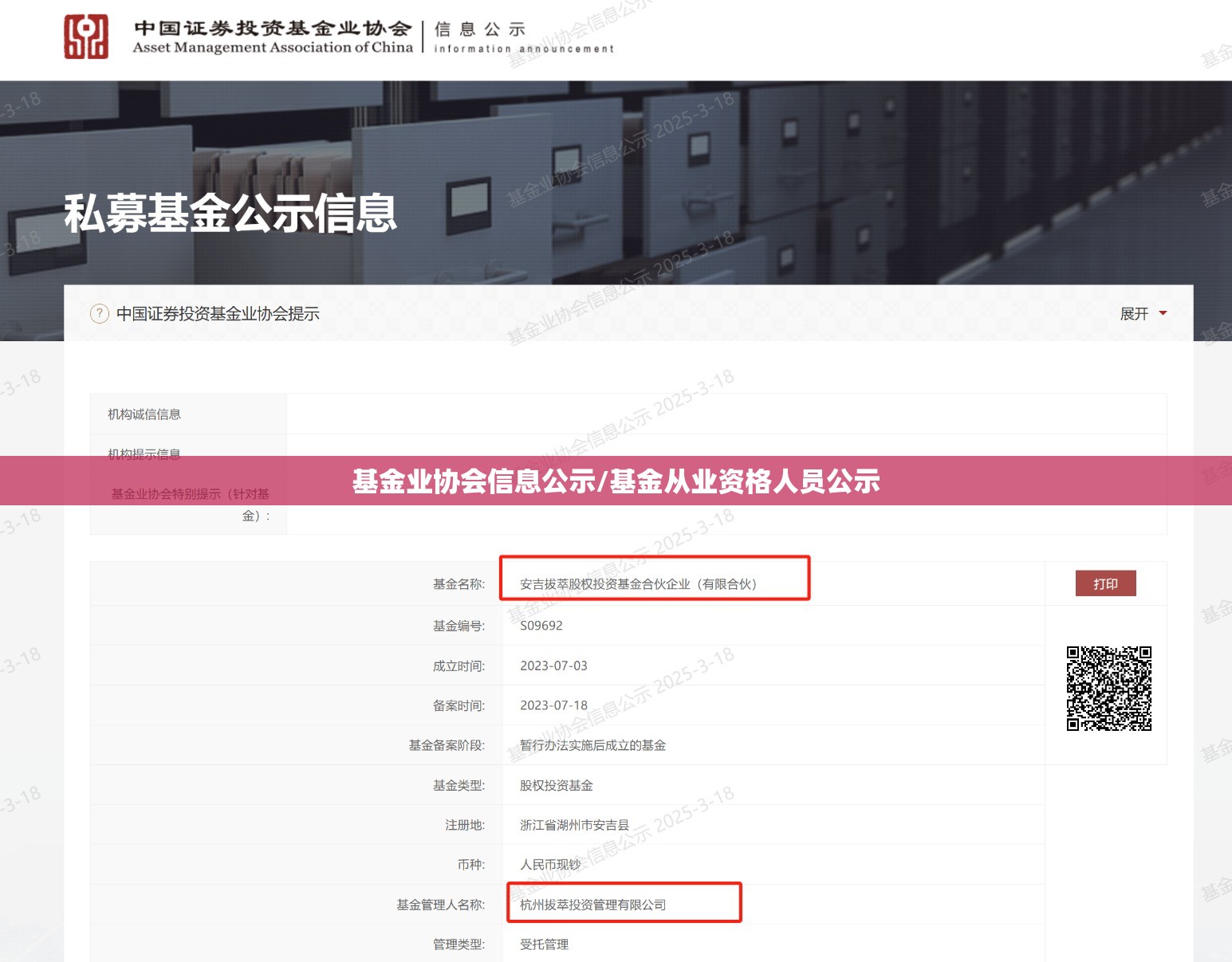Select the date 2023-07-03
Image resolution: width=1232 pixels, height=962 pixels.
point(553,666)
